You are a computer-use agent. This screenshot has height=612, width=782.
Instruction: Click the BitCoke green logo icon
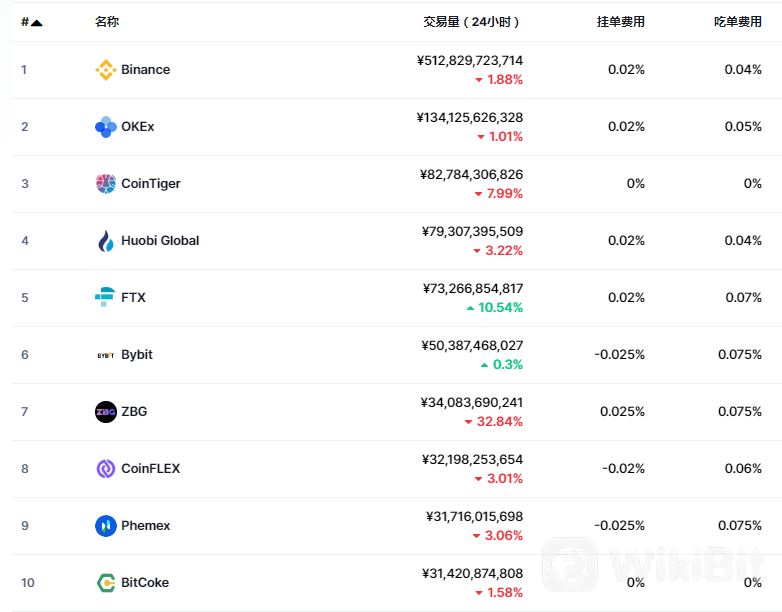pos(106,583)
